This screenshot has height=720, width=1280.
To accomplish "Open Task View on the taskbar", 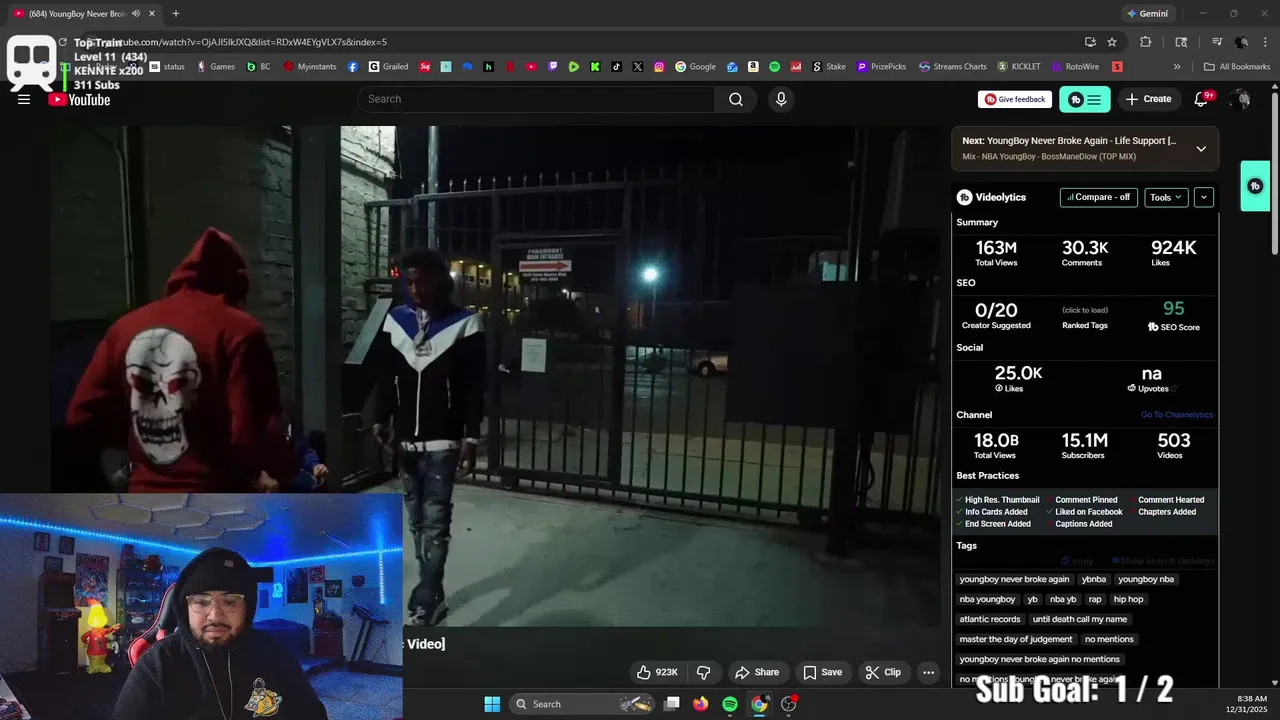I will tap(672, 704).
